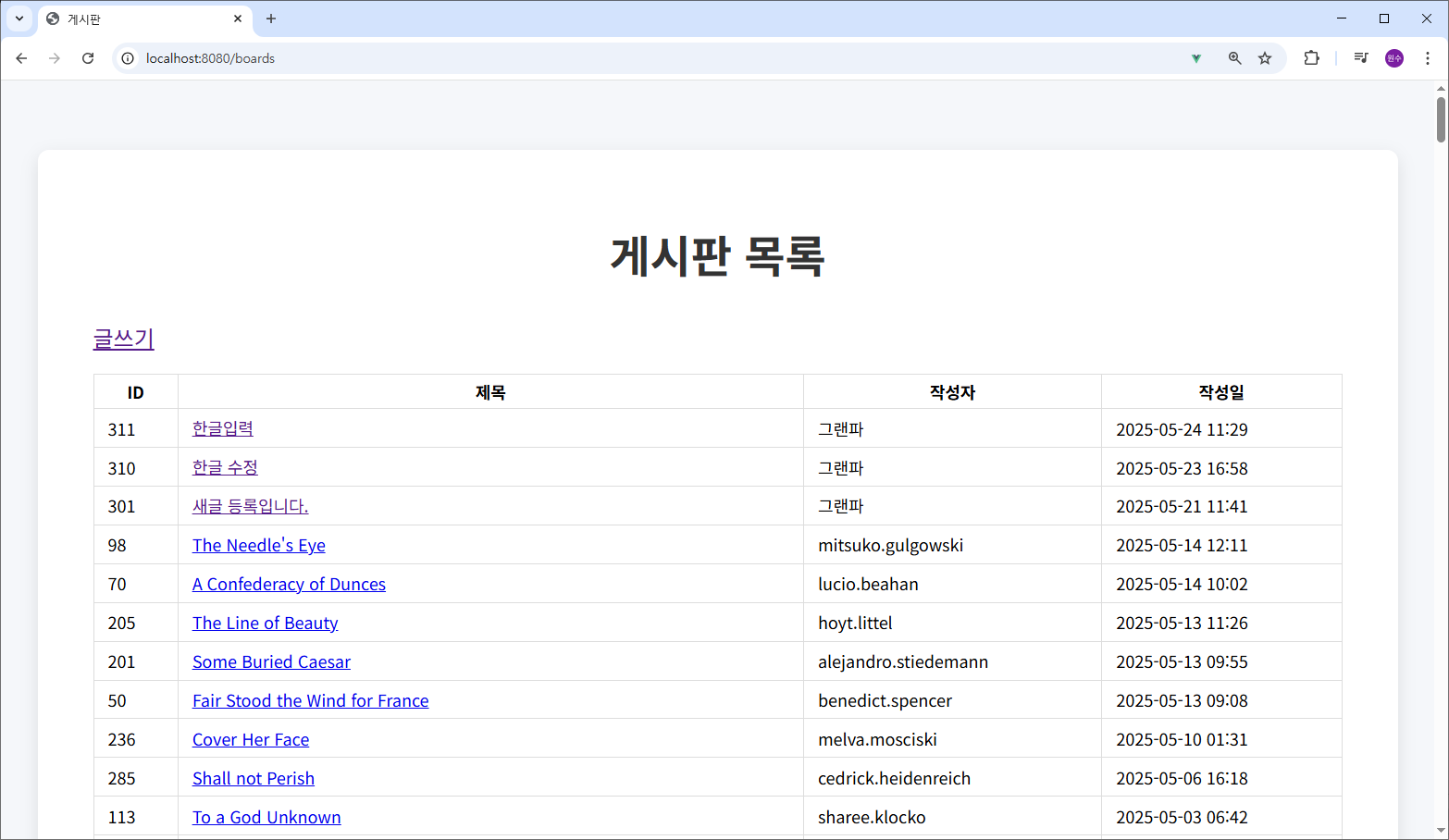Open the tab search dropdown arrow

19,19
